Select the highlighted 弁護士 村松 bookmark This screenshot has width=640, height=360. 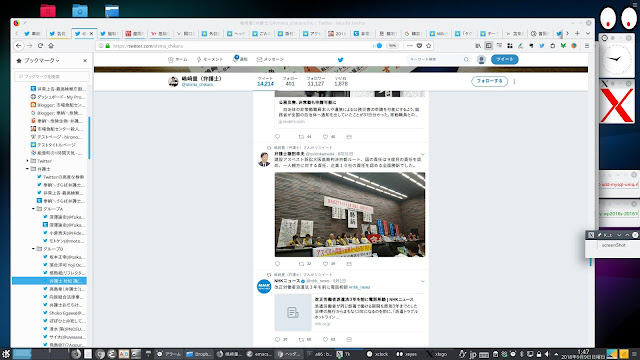pos(49,281)
